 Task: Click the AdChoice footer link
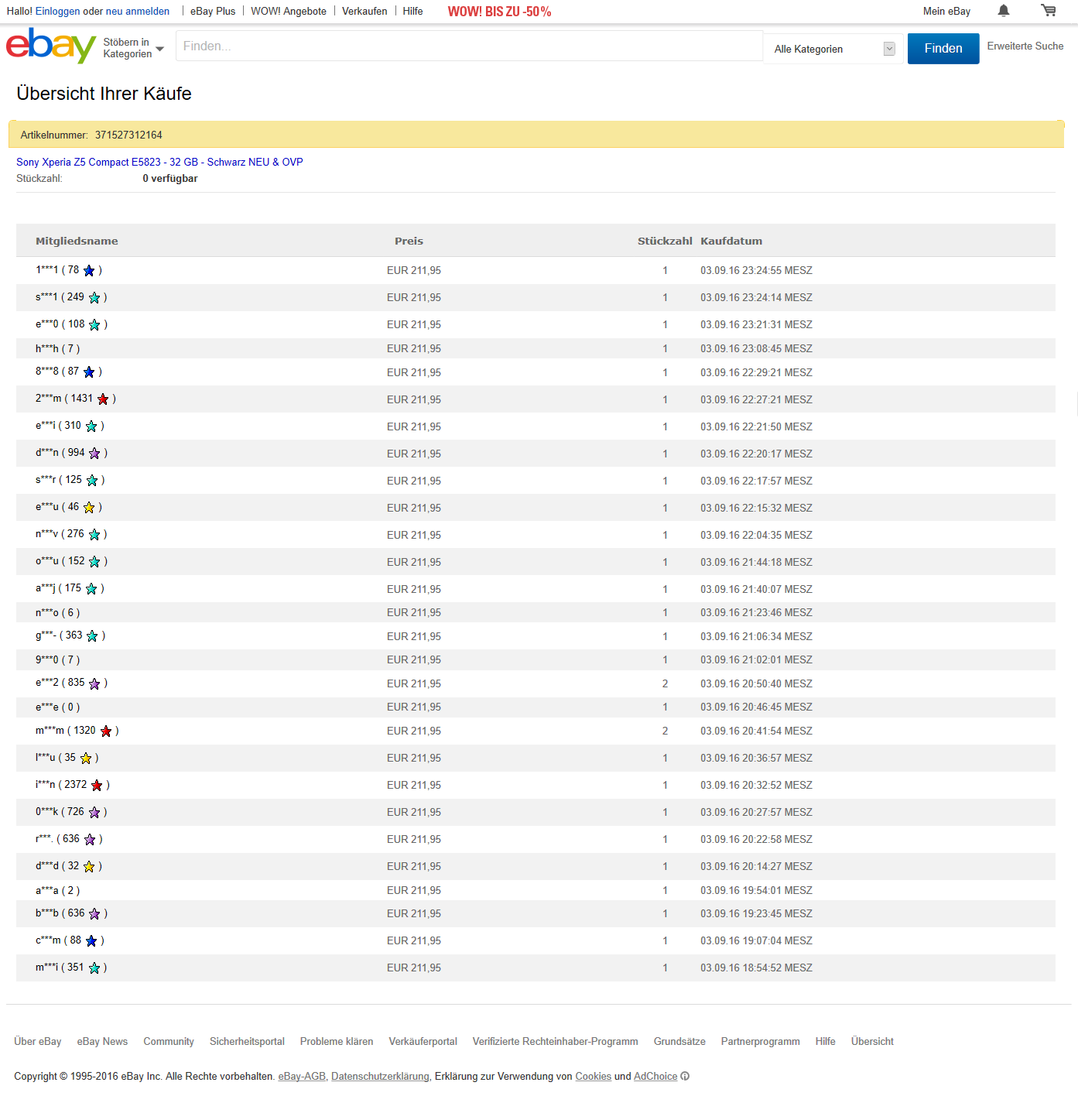pyautogui.click(x=655, y=1076)
